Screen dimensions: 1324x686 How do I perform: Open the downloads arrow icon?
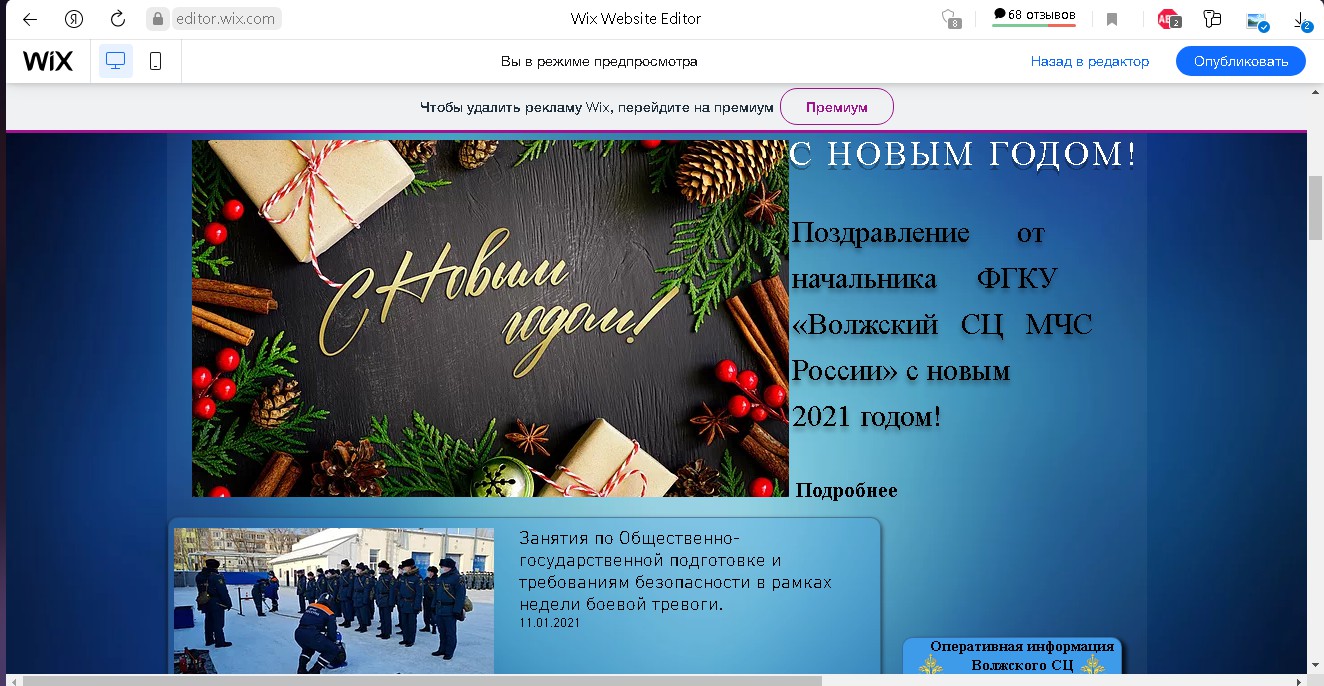click(1301, 20)
